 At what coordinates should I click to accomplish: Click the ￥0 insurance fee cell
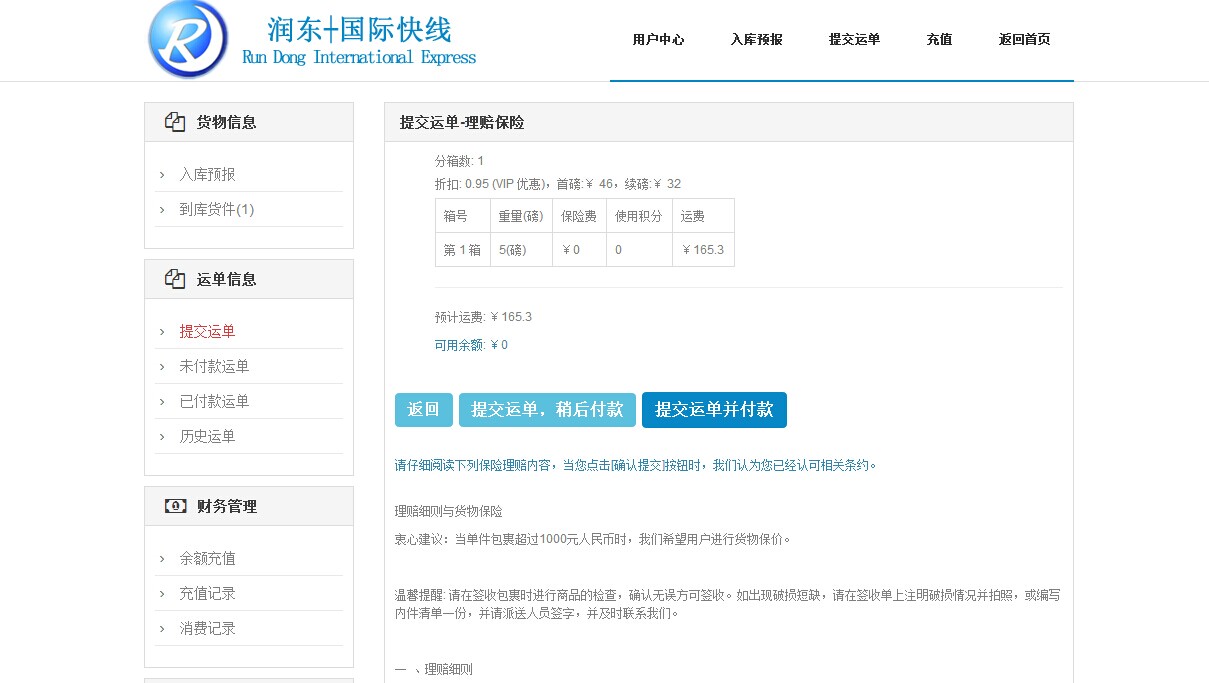(x=579, y=250)
